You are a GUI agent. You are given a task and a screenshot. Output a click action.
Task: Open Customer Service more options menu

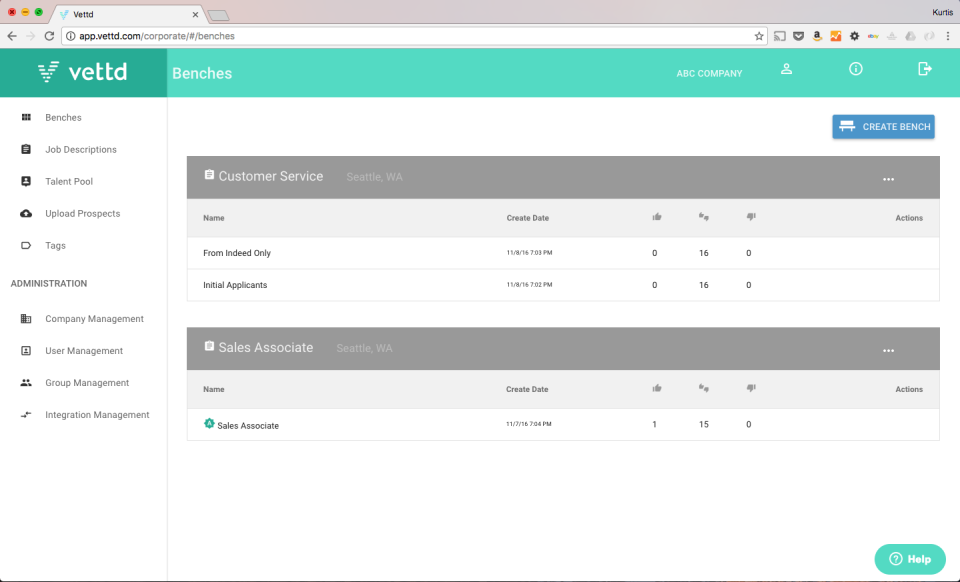pyautogui.click(x=888, y=179)
